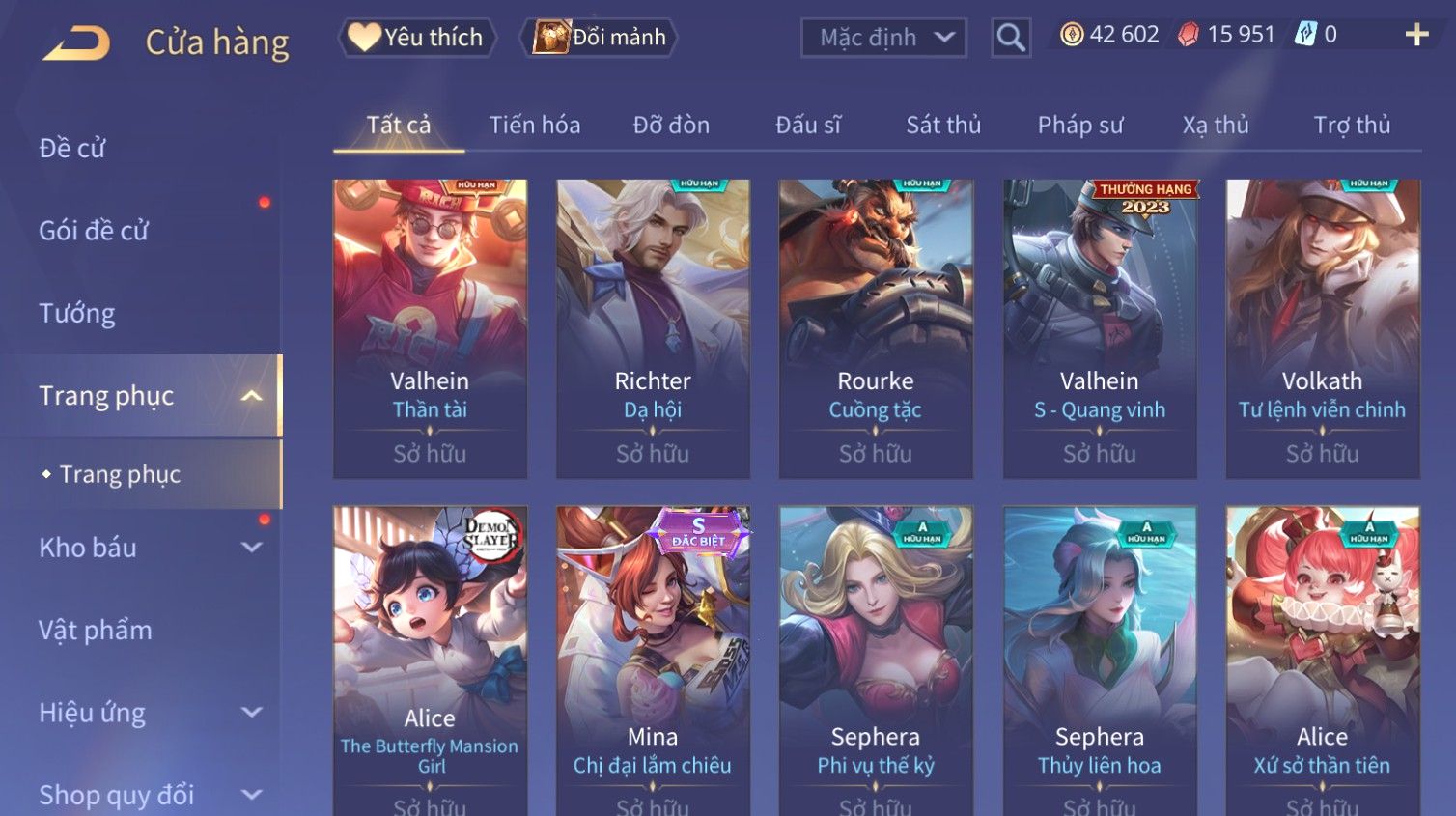Click the blue voucher currency icon

click(x=1305, y=35)
